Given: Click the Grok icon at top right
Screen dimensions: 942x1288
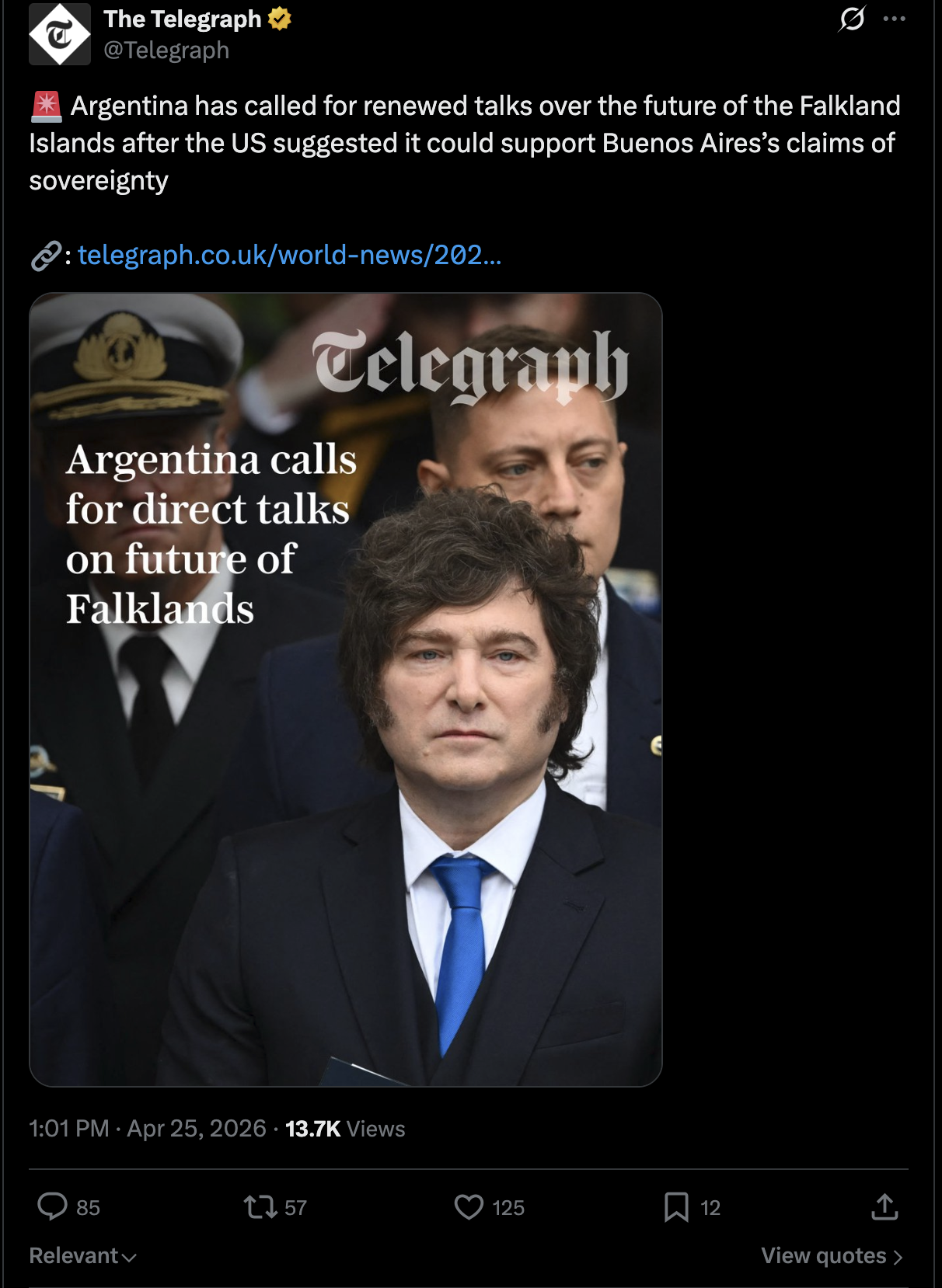Looking at the screenshot, I should coord(852,19).
